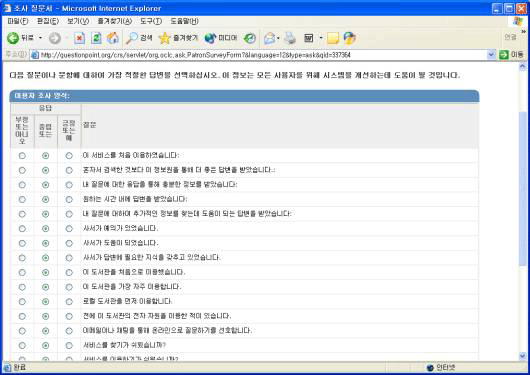
Task: Select neutral radio for second survey question
Action: (x=45, y=170)
